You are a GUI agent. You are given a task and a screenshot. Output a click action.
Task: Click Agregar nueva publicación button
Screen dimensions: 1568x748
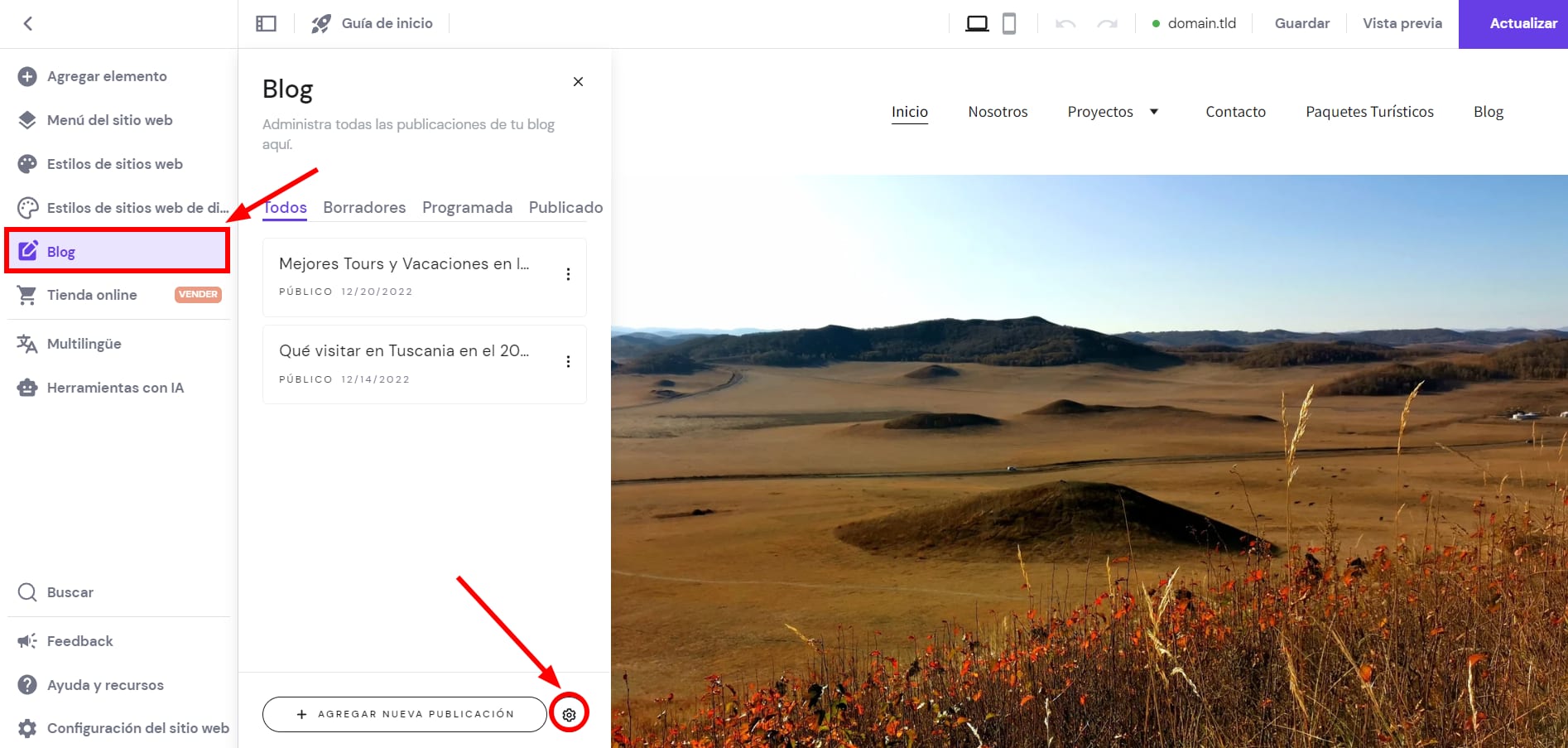click(x=405, y=714)
